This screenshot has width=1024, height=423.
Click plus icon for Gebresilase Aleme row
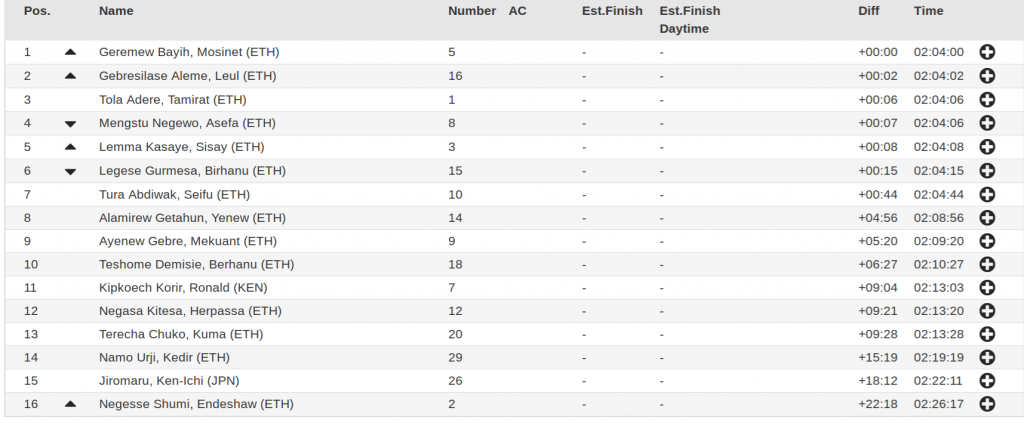(x=987, y=76)
